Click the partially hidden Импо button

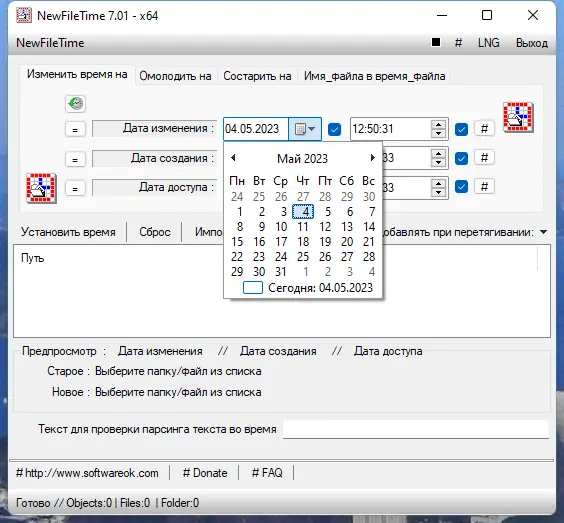208,232
